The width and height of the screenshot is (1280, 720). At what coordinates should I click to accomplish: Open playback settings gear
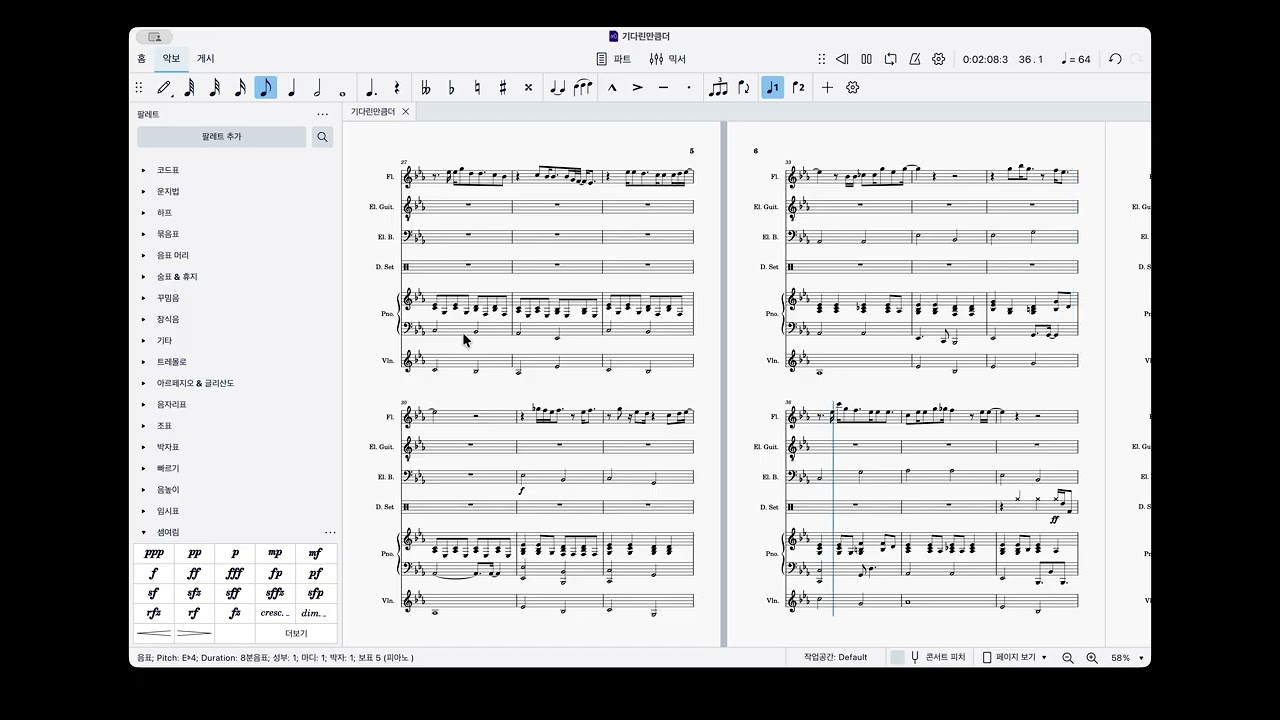click(938, 59)
